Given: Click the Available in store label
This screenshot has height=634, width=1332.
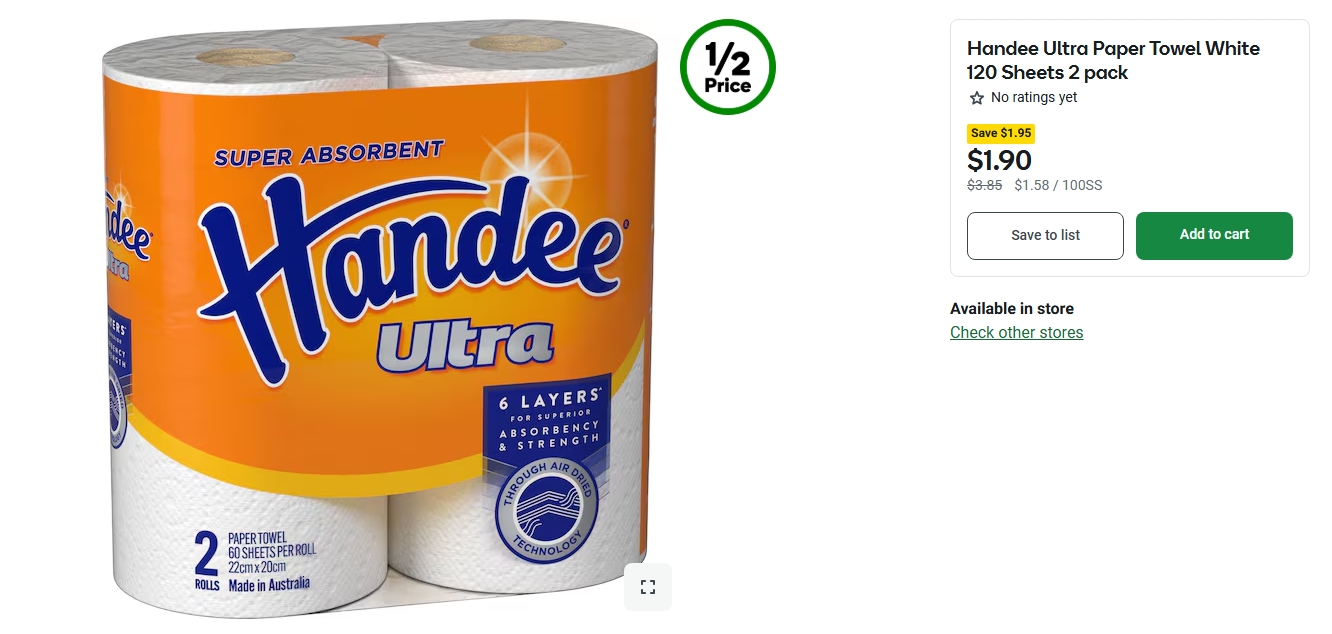Looking at the screenshot, I should pos(1011,309).
